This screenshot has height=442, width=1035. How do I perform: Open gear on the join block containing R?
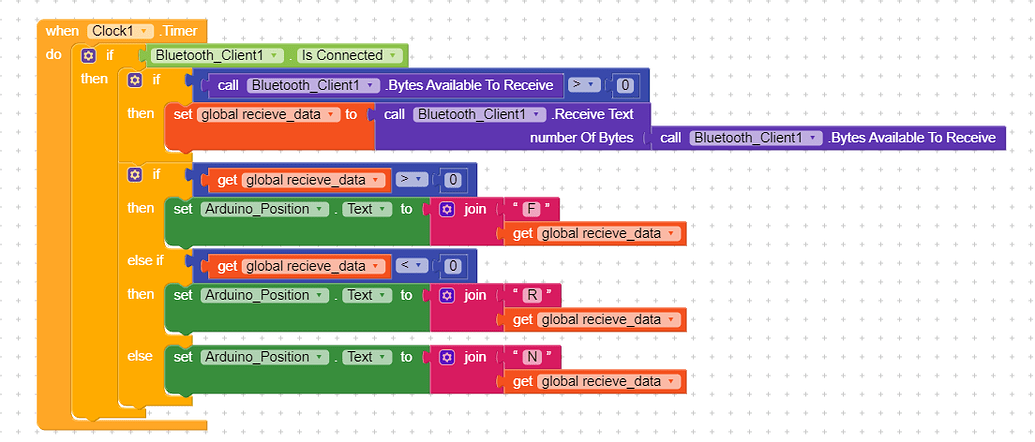447,295
